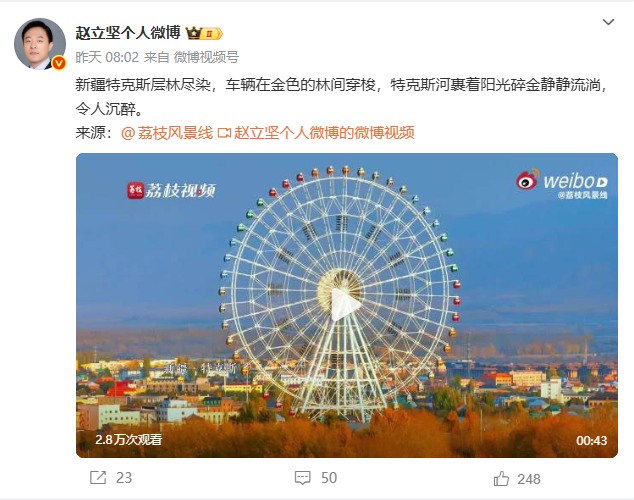Image resolution: width=634 pixels, height=500 pixels.
Task: Click the 荔枝视频 logo on video
Action: pos(171,190)
